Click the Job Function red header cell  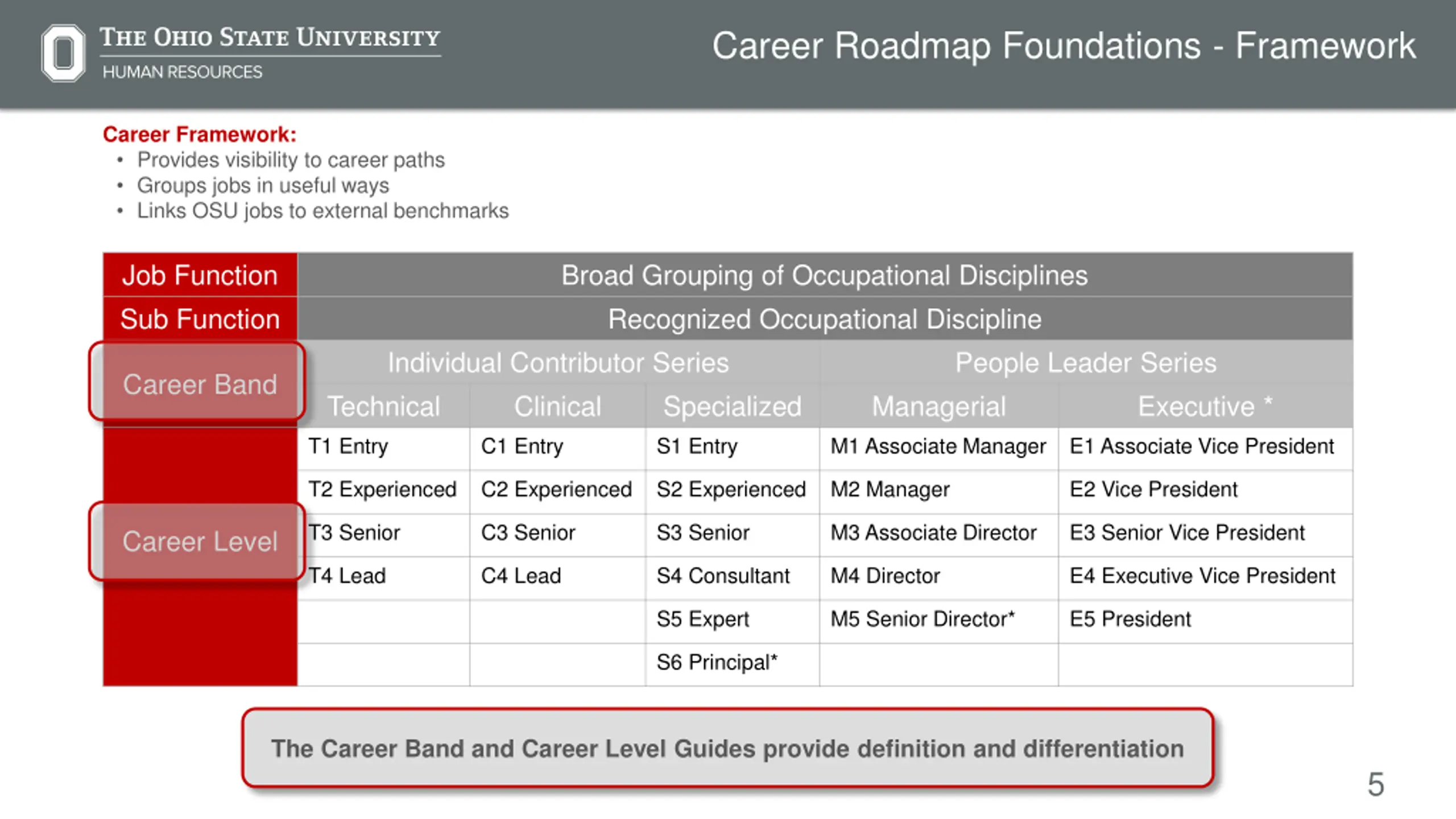(200, 275)
